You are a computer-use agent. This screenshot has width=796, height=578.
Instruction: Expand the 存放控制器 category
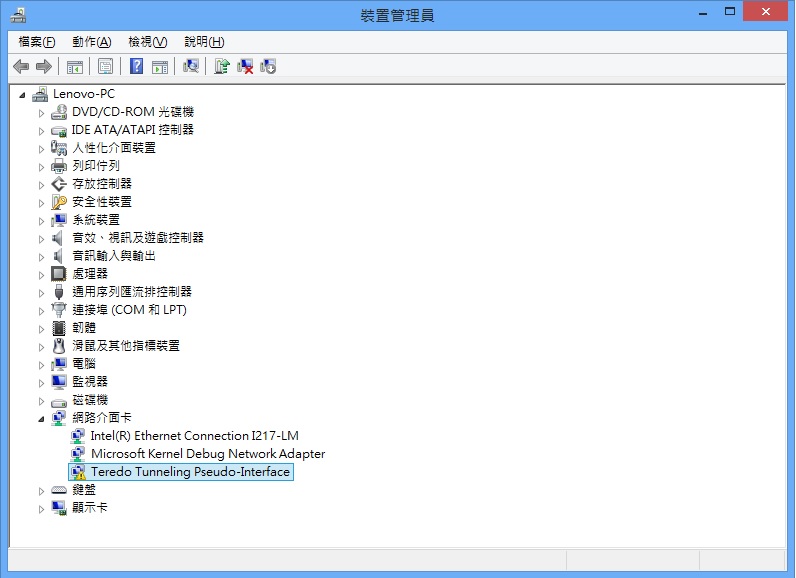[x=41, y=185]
